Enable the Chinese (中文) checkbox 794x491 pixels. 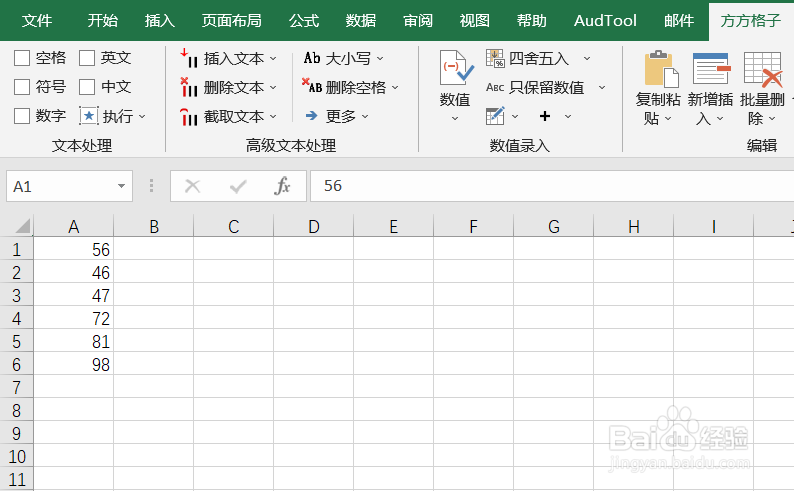pos(87,87)
